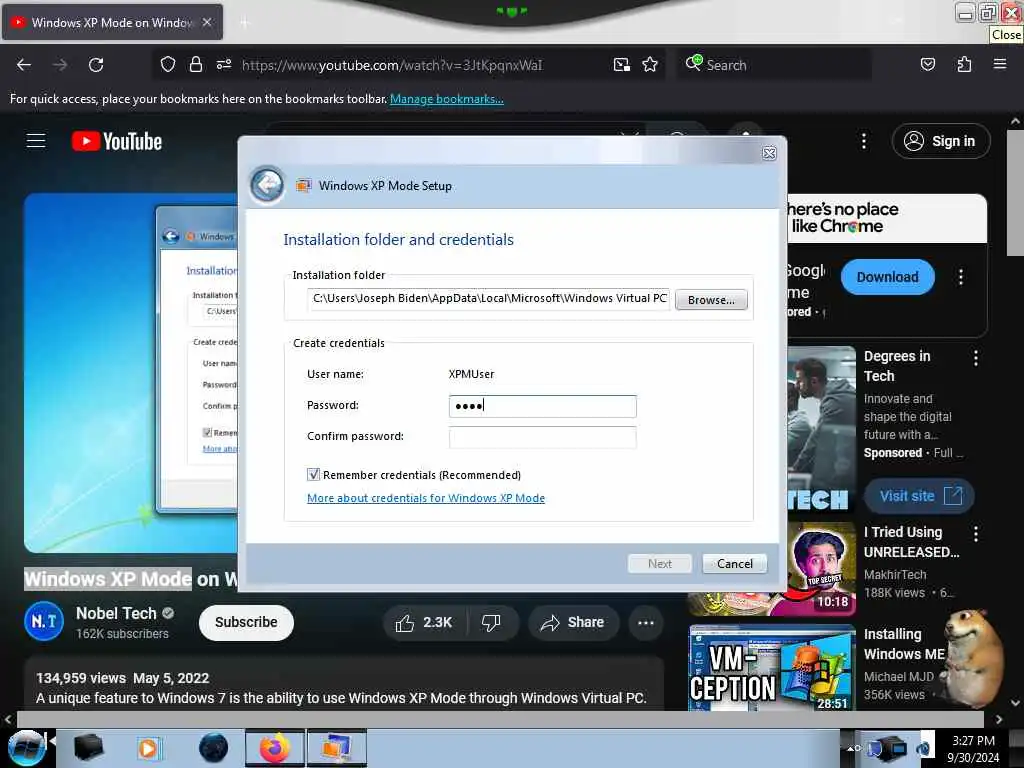Open YouTube settings three-dot menu

[x=863, y=141]
